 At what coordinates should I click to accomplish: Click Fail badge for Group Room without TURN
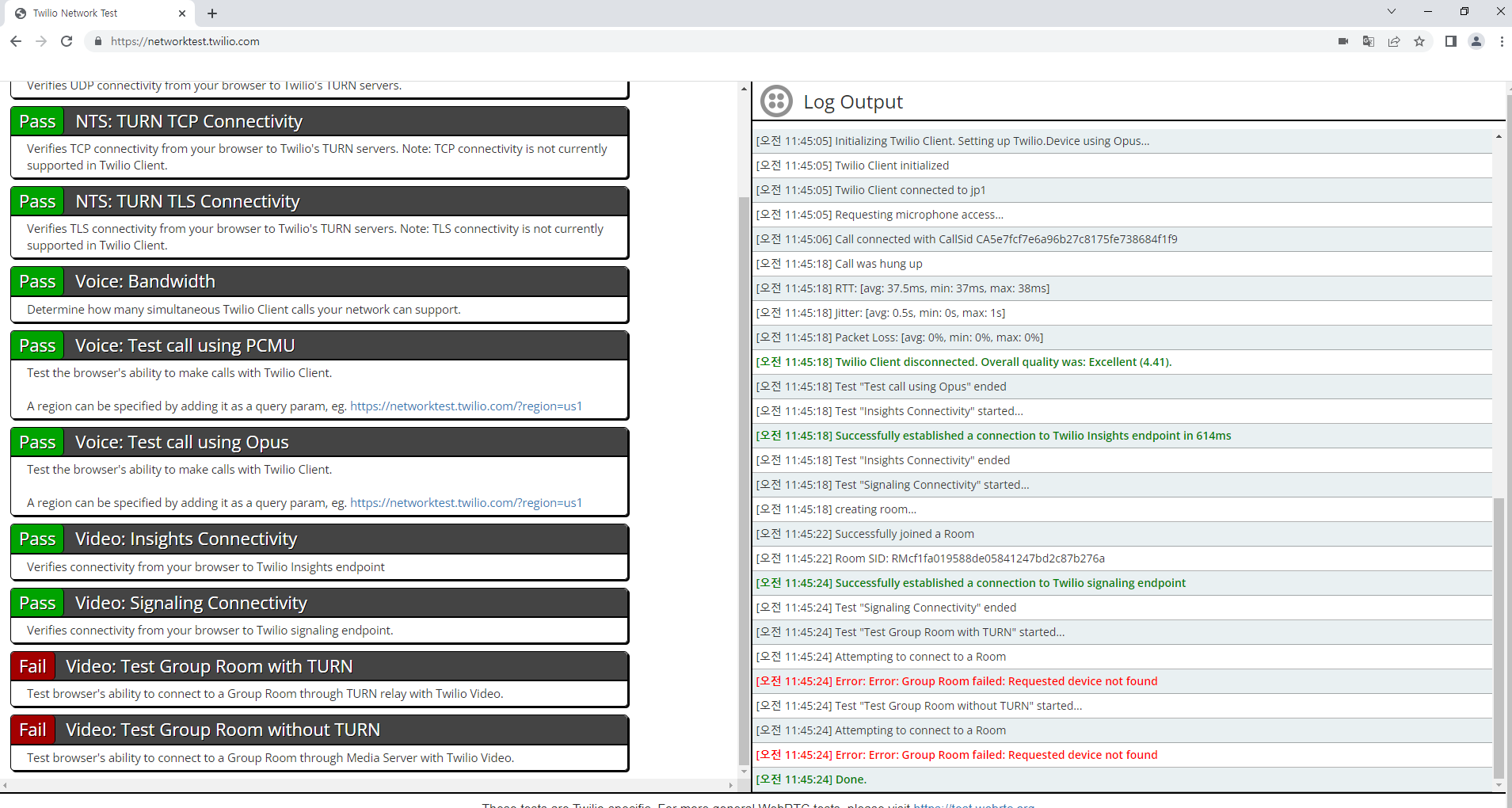coord(32,730)
